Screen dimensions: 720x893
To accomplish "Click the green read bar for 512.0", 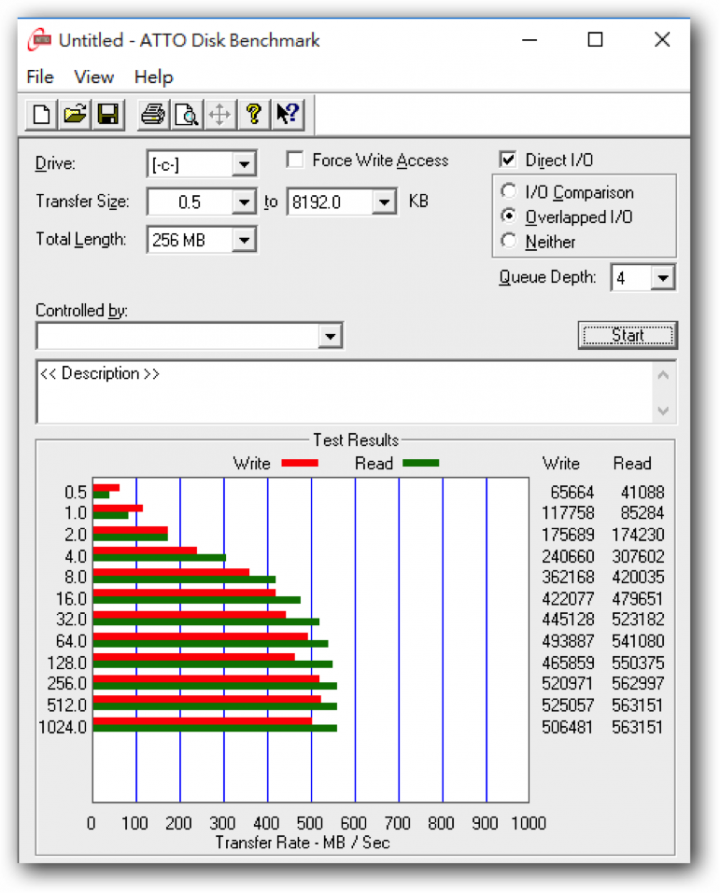I will 215,706.
